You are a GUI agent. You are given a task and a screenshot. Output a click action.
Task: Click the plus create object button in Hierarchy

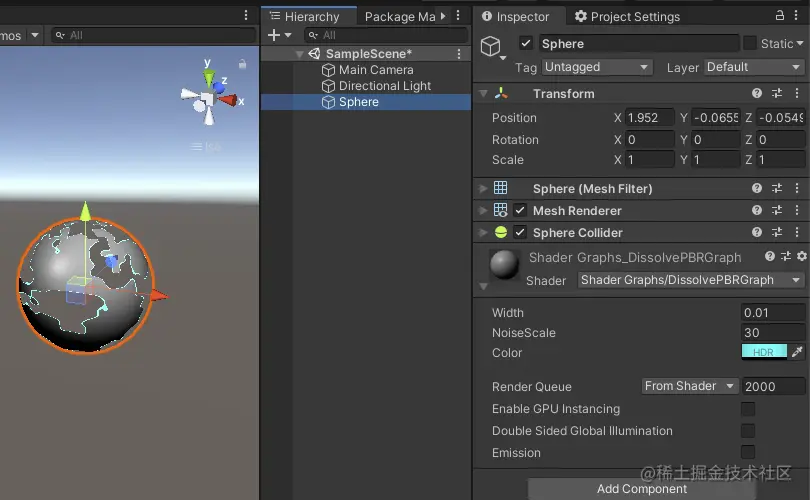click(x=274, y=35)
